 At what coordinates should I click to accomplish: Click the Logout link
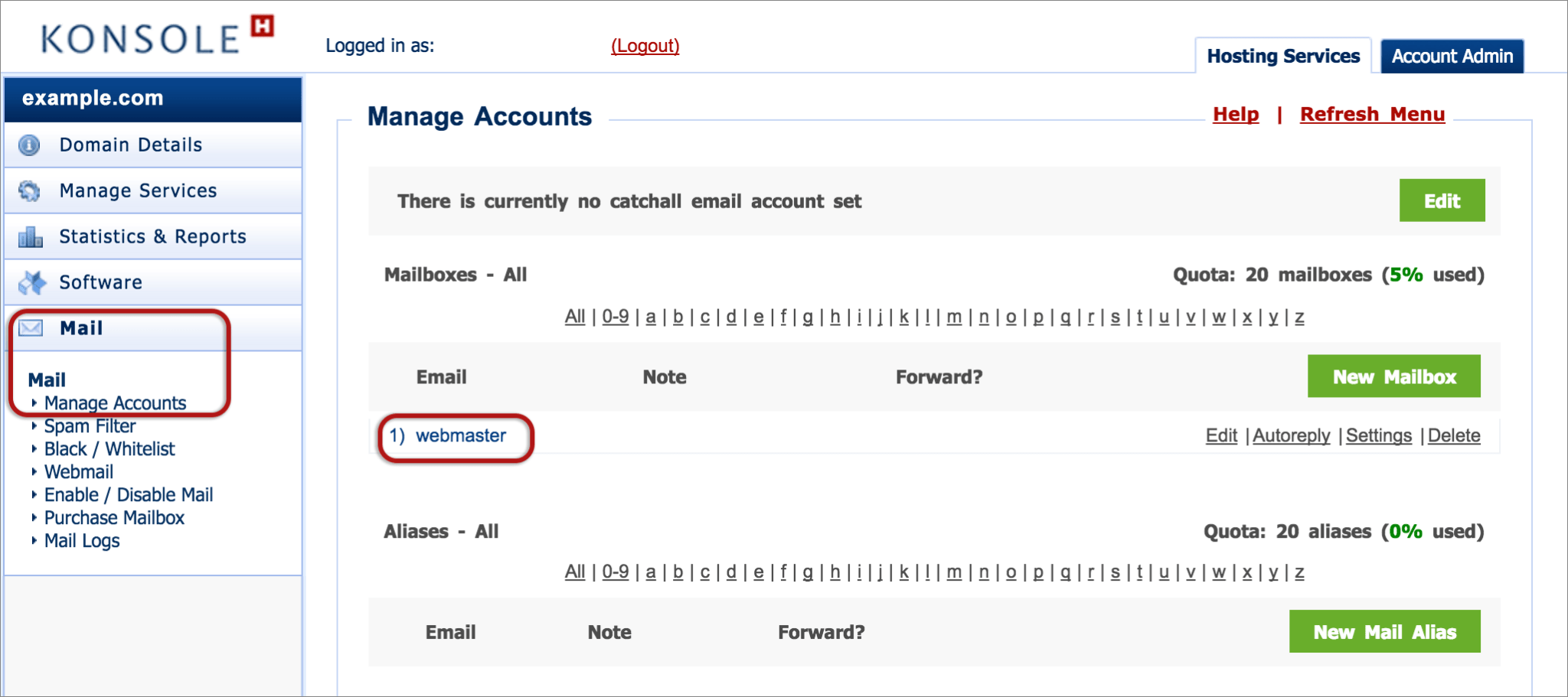click(645, 46)
